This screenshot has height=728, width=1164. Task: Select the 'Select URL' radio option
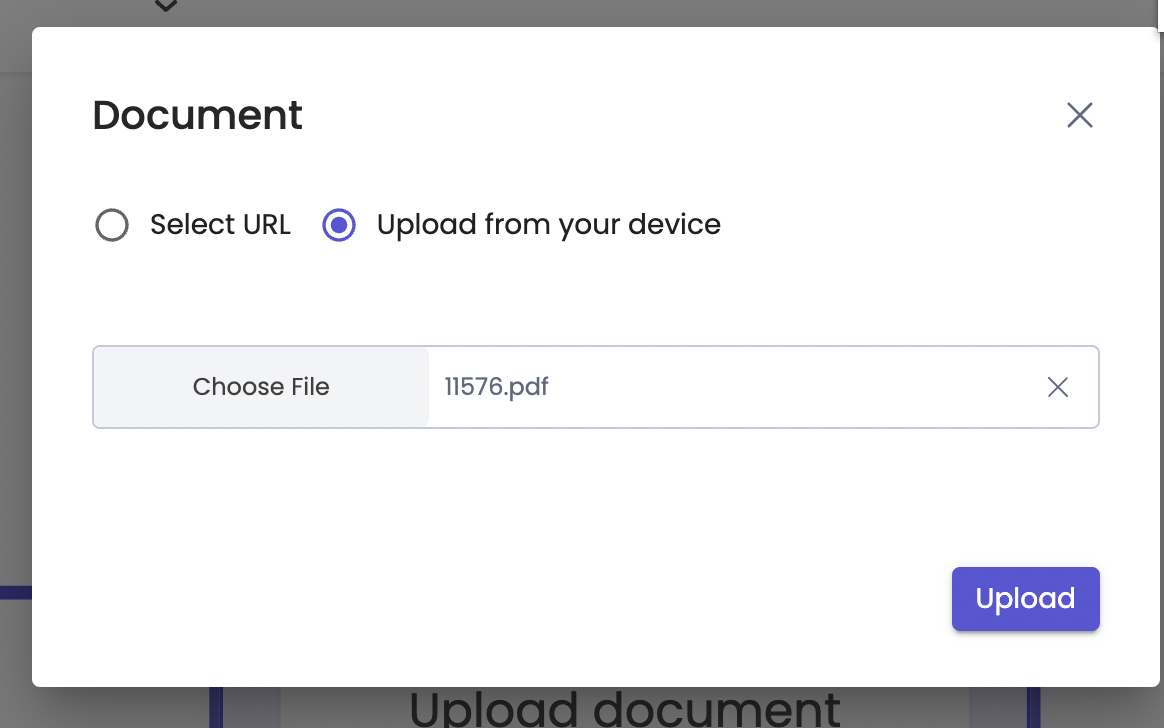coord(112,225)
